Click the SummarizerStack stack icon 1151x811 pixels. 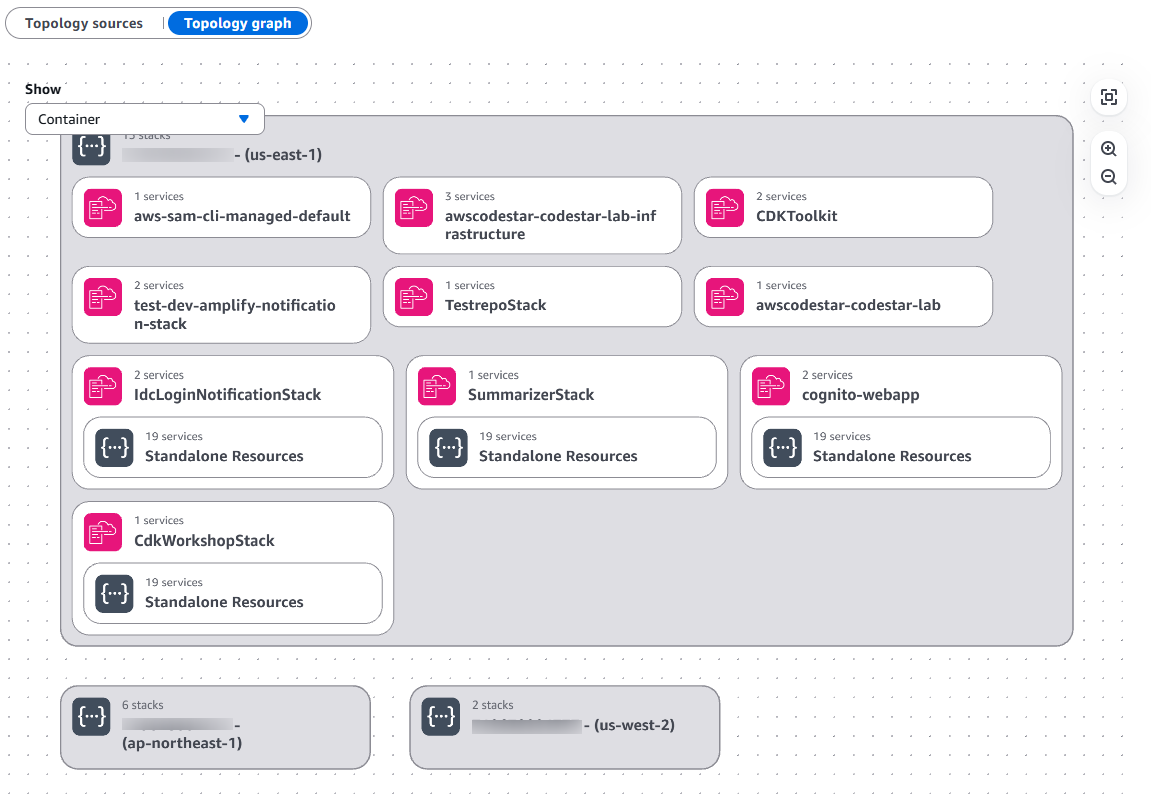click(437, 387)
